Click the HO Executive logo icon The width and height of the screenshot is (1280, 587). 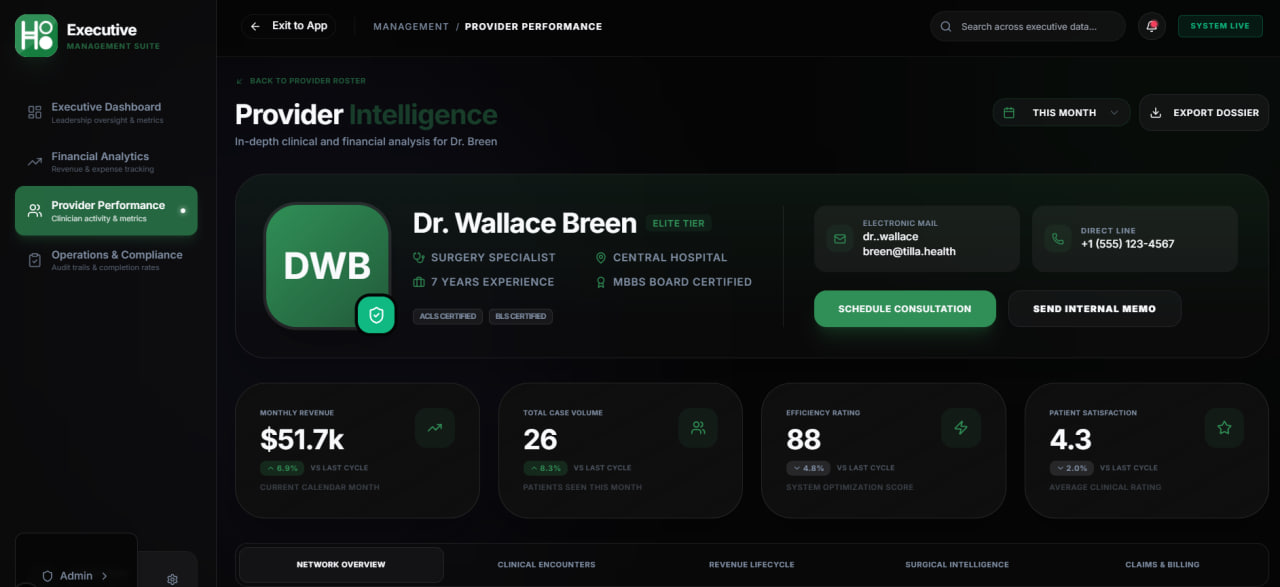point(36,36)
